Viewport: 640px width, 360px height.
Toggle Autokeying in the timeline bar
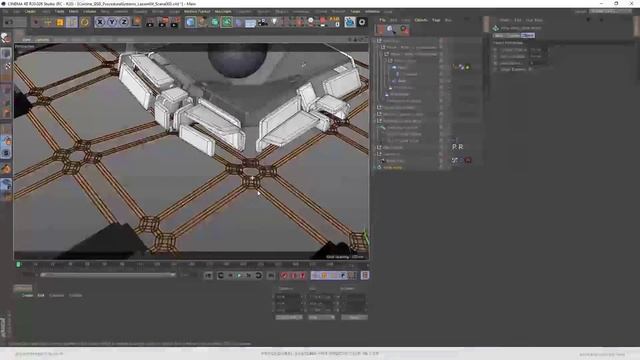click(293, 276)
